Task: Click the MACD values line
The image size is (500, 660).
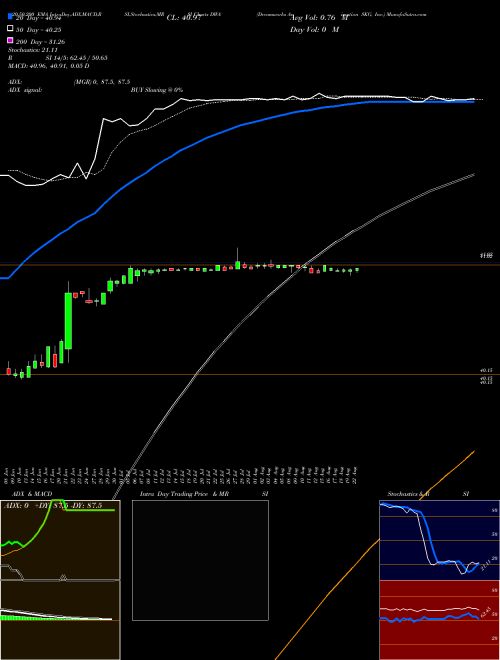Action: [48, 66]
